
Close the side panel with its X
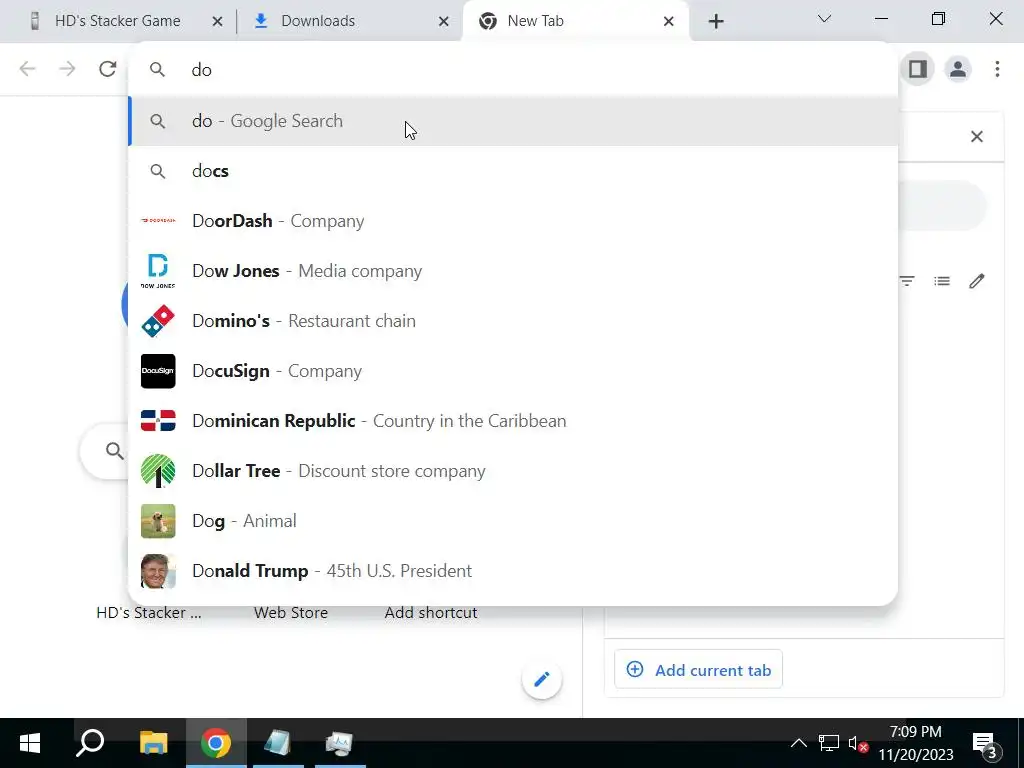pos(977,136)
